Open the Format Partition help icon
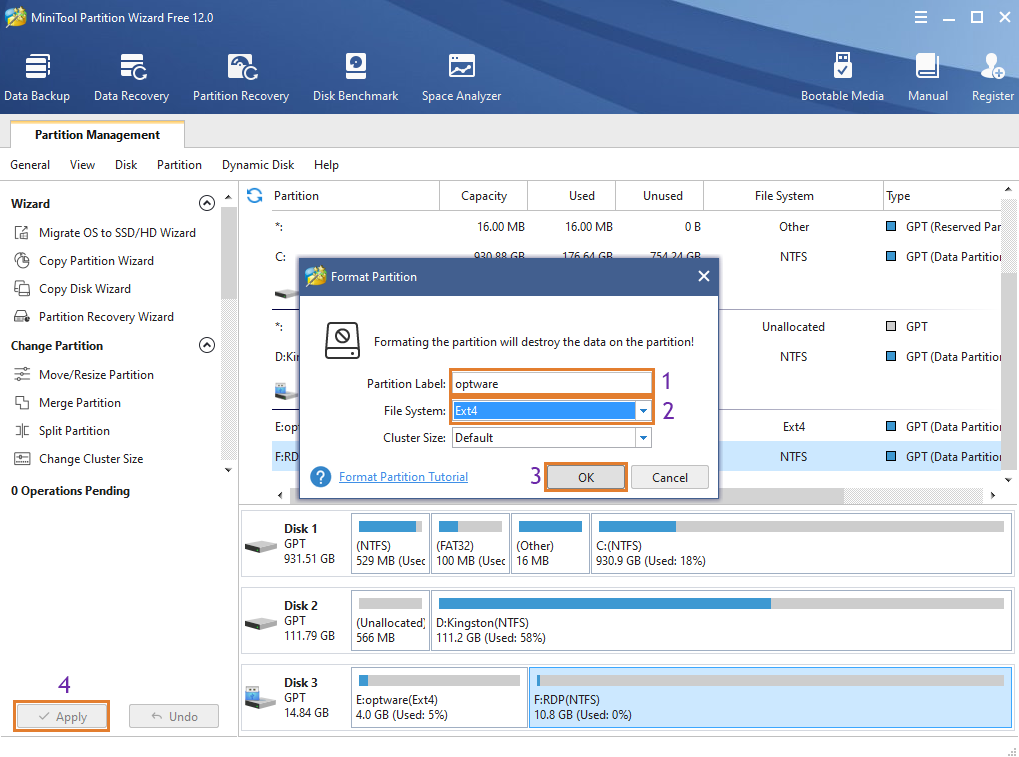 [x=320, y=477]
